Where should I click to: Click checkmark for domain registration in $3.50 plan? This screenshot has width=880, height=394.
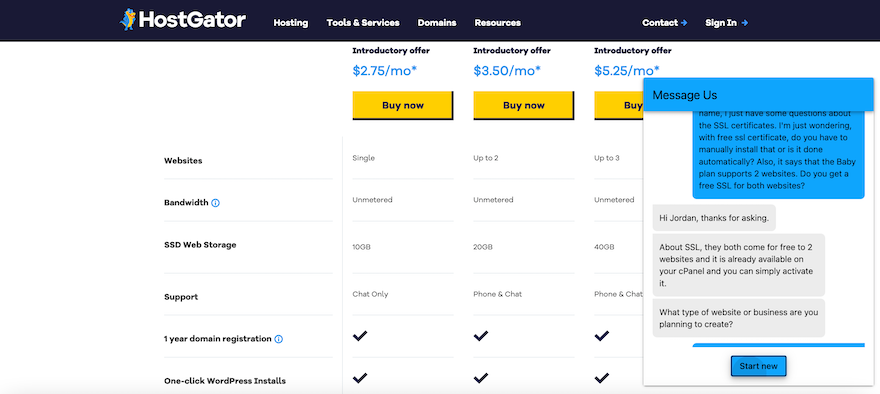[x=480, y=336]
